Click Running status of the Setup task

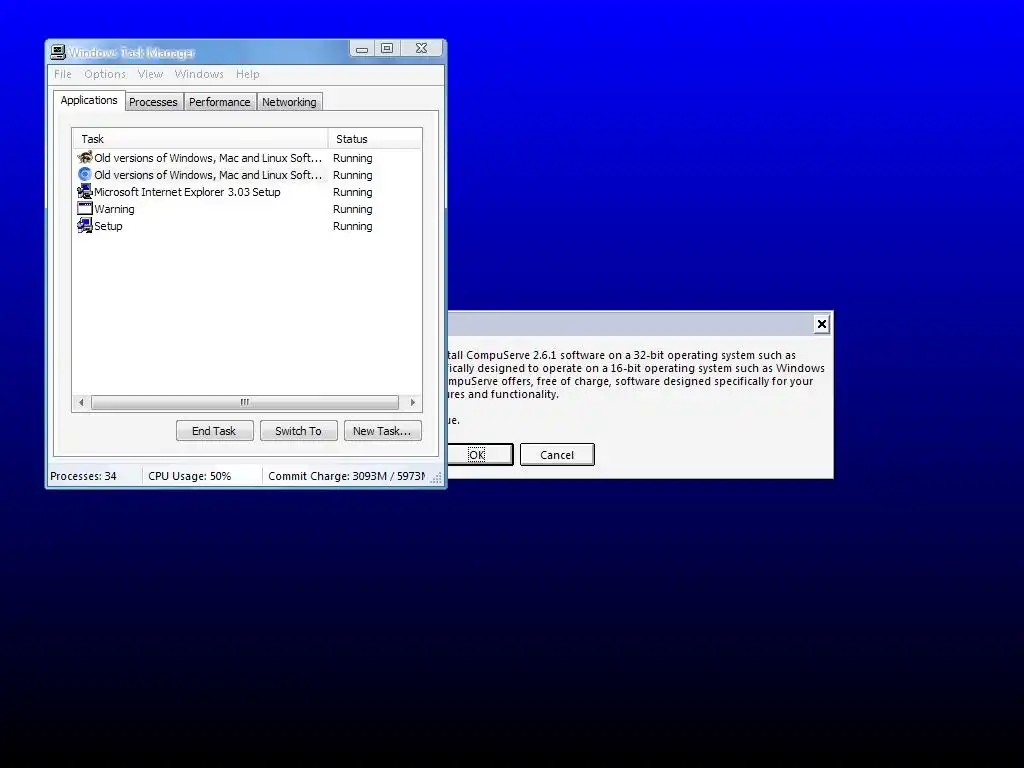pos(353,226)
